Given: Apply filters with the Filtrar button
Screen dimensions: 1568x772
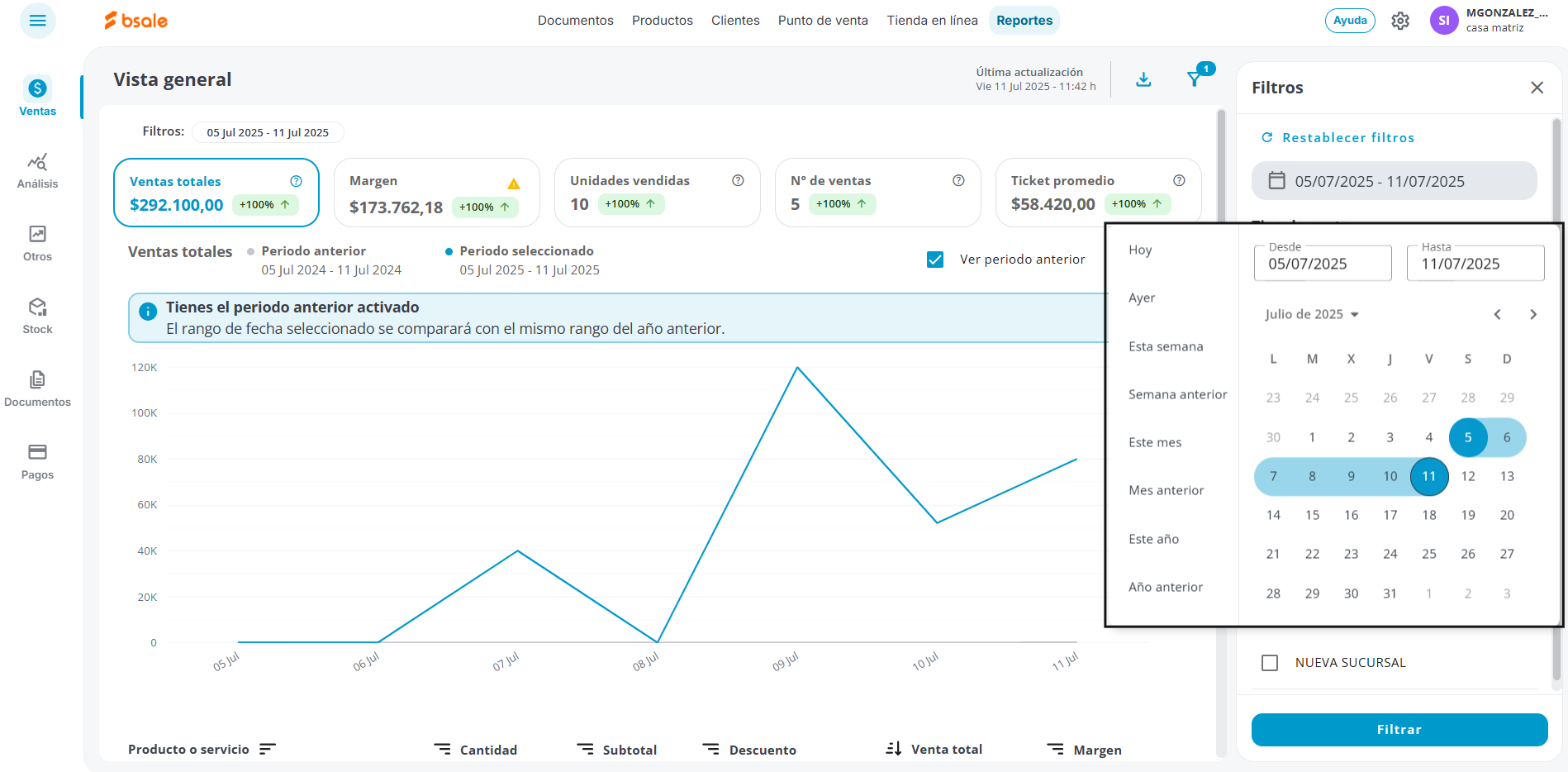Looking at the screenshot, I should [x=1399, y=730].
